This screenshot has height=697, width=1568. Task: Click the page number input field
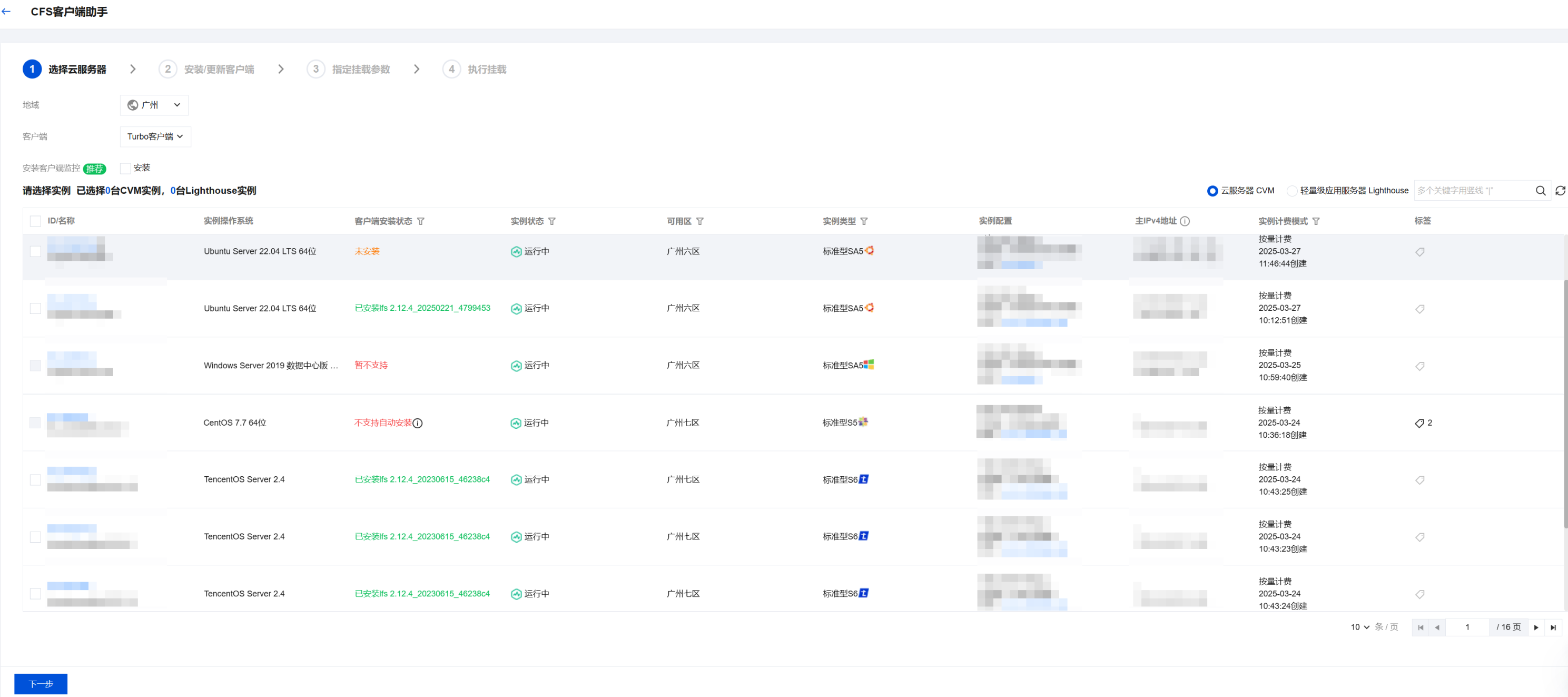[x=1467, y=627]
